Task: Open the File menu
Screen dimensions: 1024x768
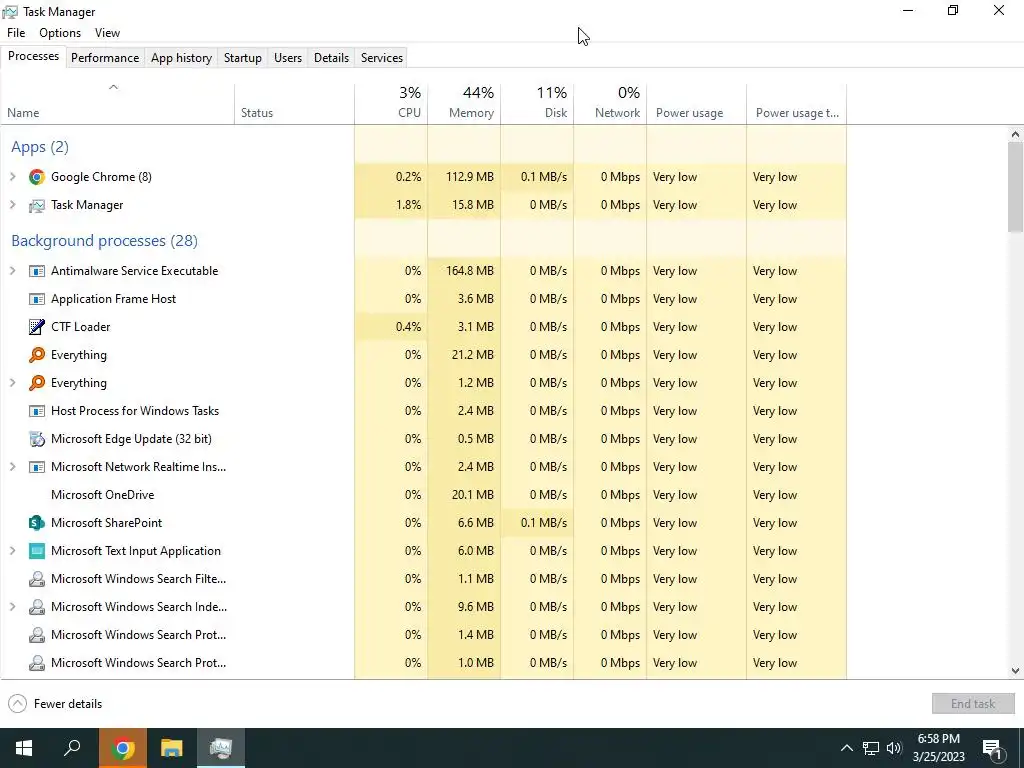Action: click(16, 33)
